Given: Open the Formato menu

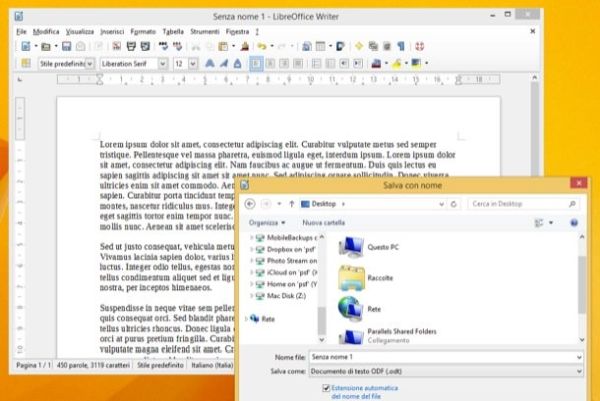Looking at the screenshot, I should tap(143, 31).
